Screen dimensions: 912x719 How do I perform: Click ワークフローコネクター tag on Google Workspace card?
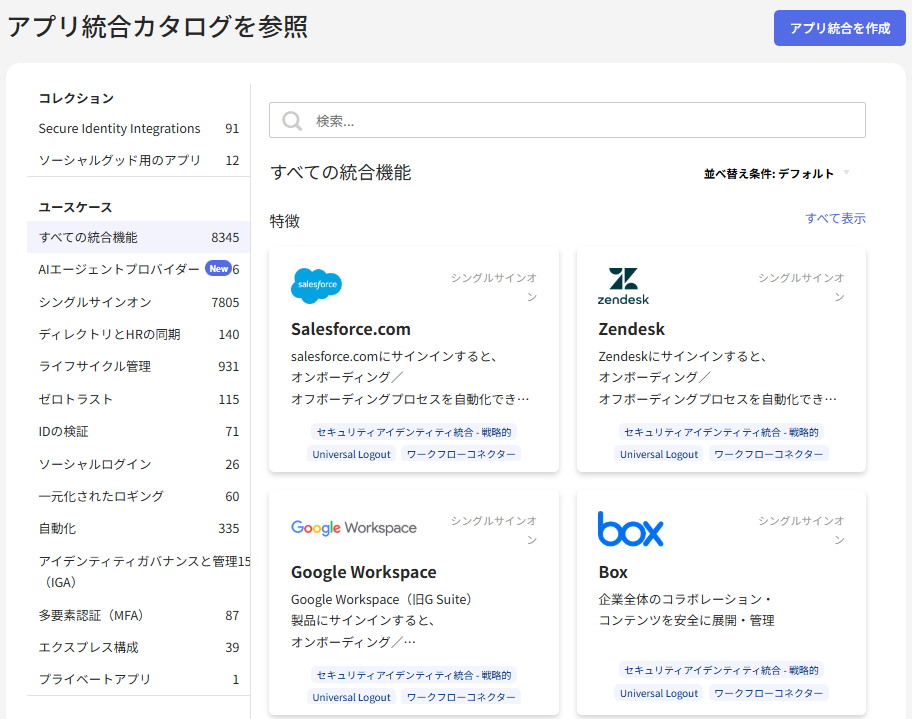pos(461,697)
